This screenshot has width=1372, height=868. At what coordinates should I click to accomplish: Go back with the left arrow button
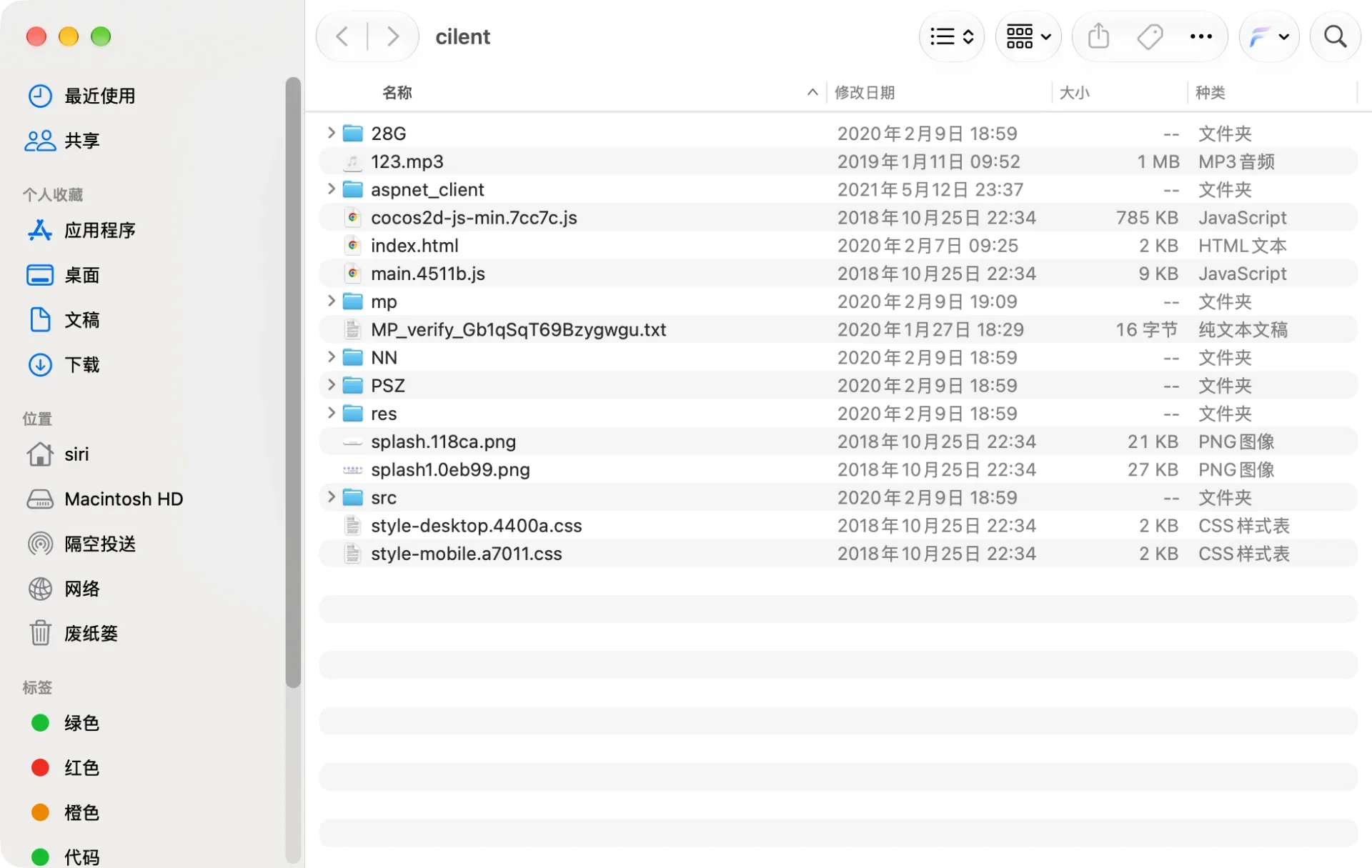pos(342,36)
